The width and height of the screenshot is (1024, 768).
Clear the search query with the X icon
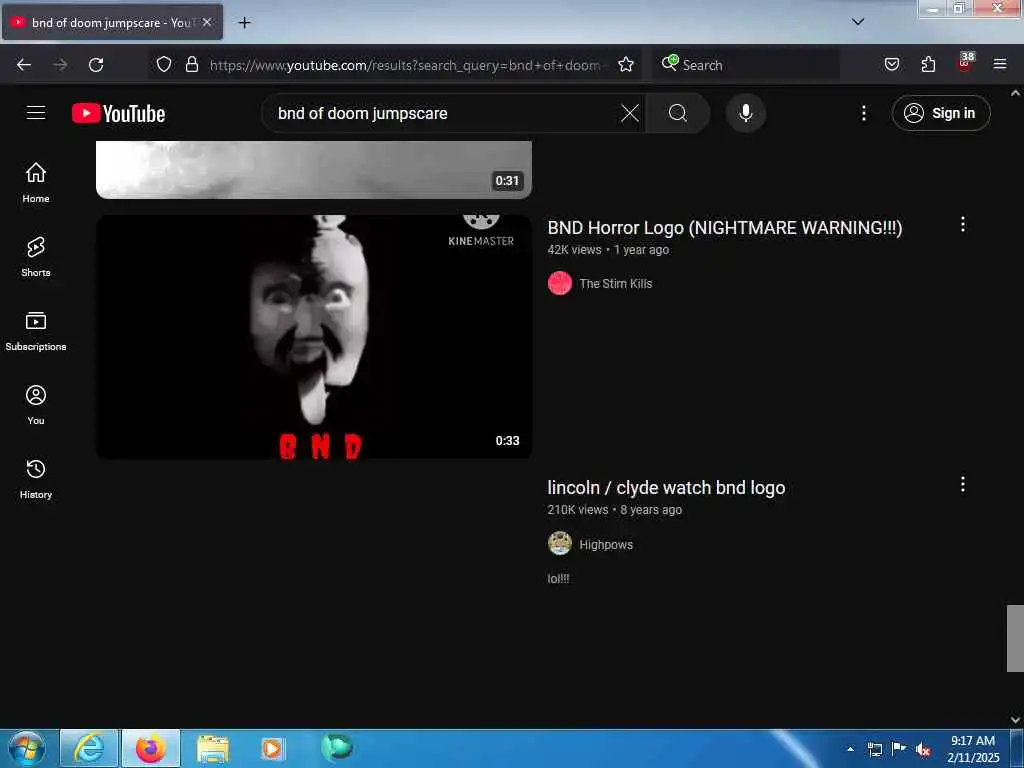tap(630, 113)
